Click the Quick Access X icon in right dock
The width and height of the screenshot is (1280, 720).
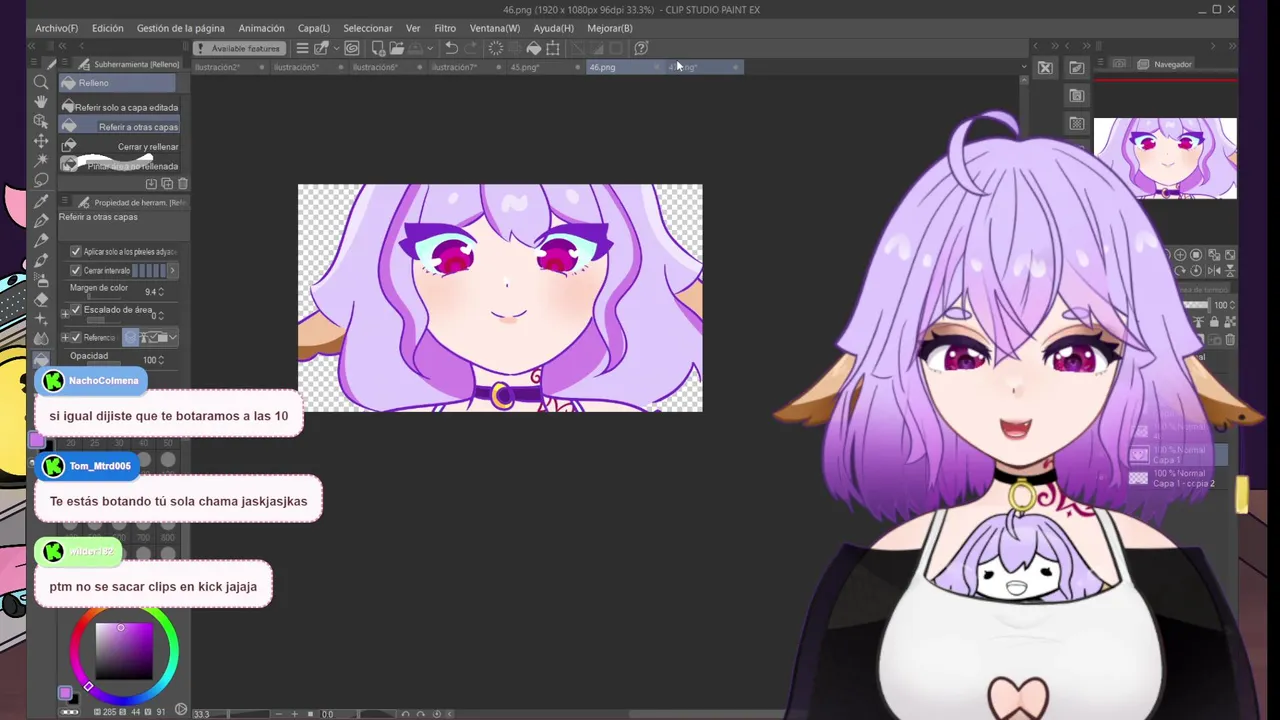[x=1045, y=68]
